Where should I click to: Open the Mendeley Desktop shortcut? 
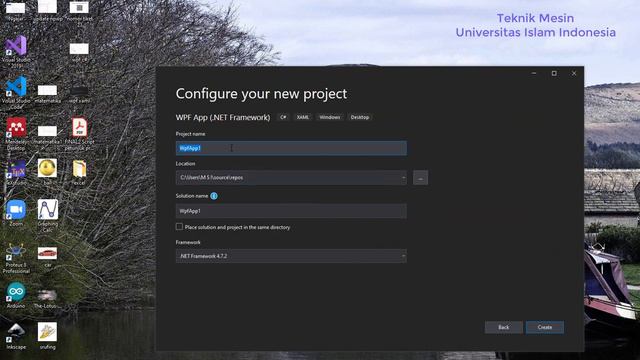point(16,133)
